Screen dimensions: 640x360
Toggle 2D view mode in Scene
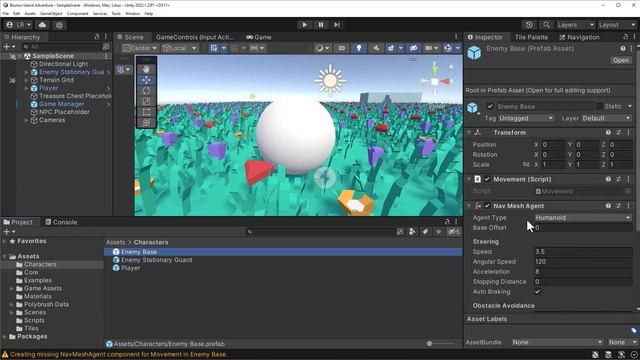click(x=342, y=48)
